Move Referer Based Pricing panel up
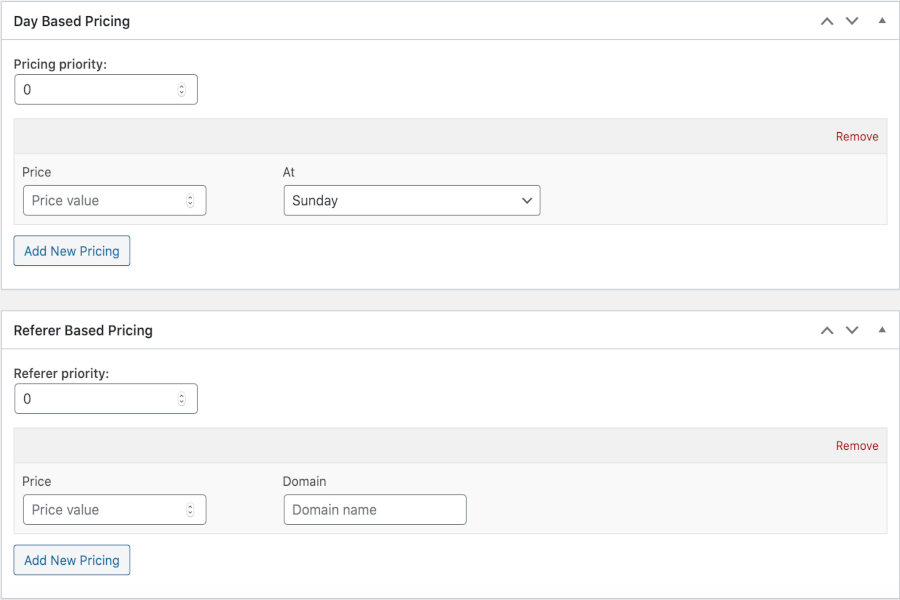This screenshot has width=900, height=600. (x=827, y=330)
